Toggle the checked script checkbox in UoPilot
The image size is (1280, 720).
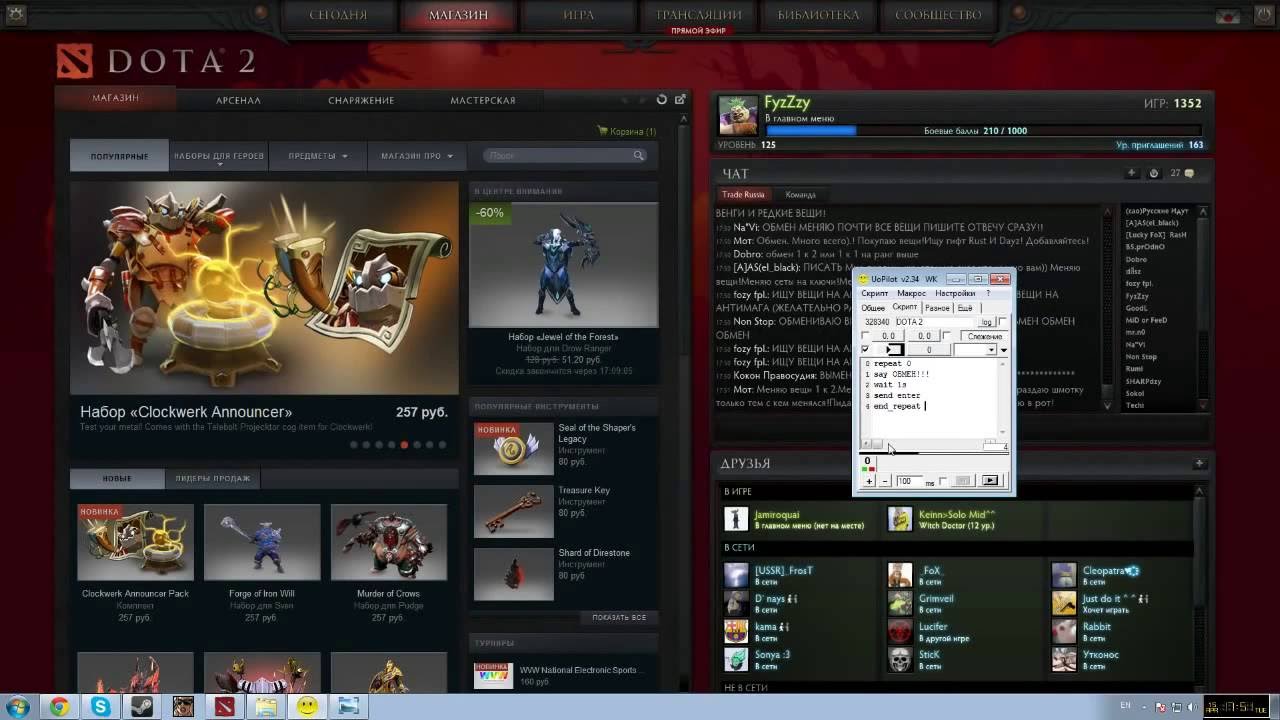[x=864, y=349]
